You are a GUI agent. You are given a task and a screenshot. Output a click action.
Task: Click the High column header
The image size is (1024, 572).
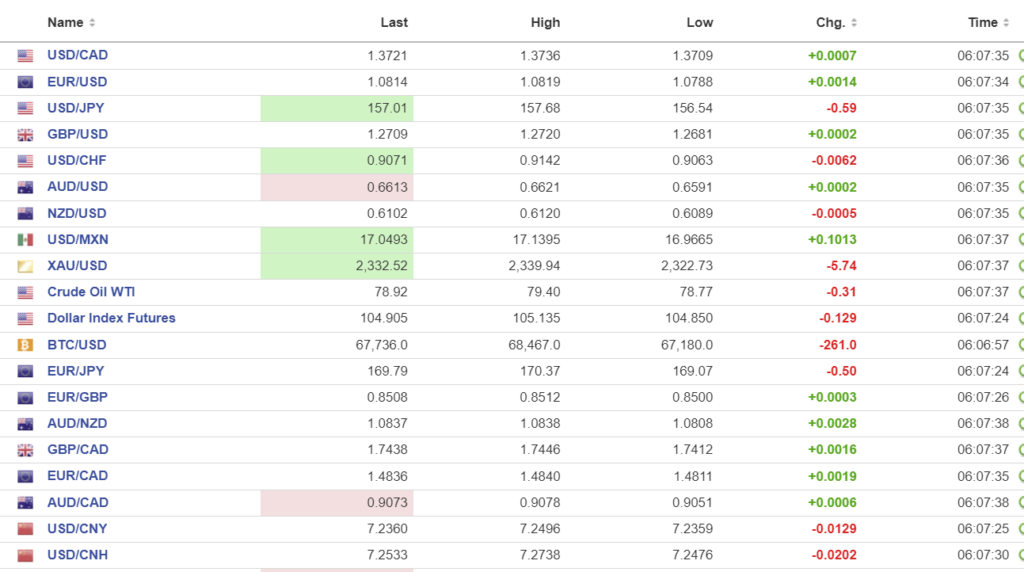tap(546, 23)
